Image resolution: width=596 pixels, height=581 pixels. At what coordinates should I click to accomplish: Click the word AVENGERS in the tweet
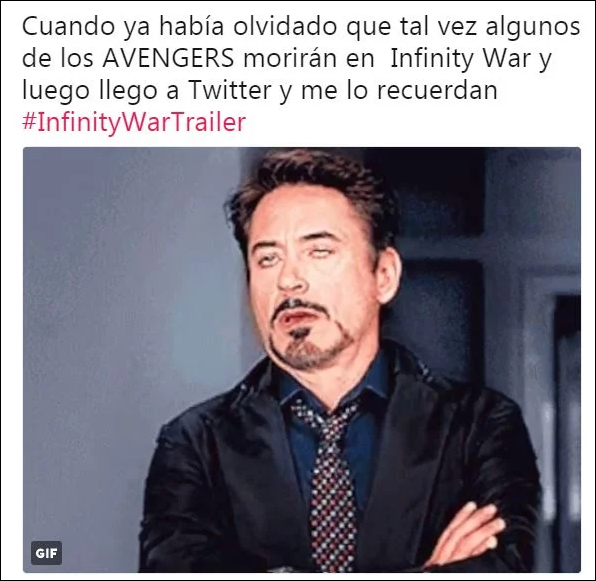(x=168, y=59)
